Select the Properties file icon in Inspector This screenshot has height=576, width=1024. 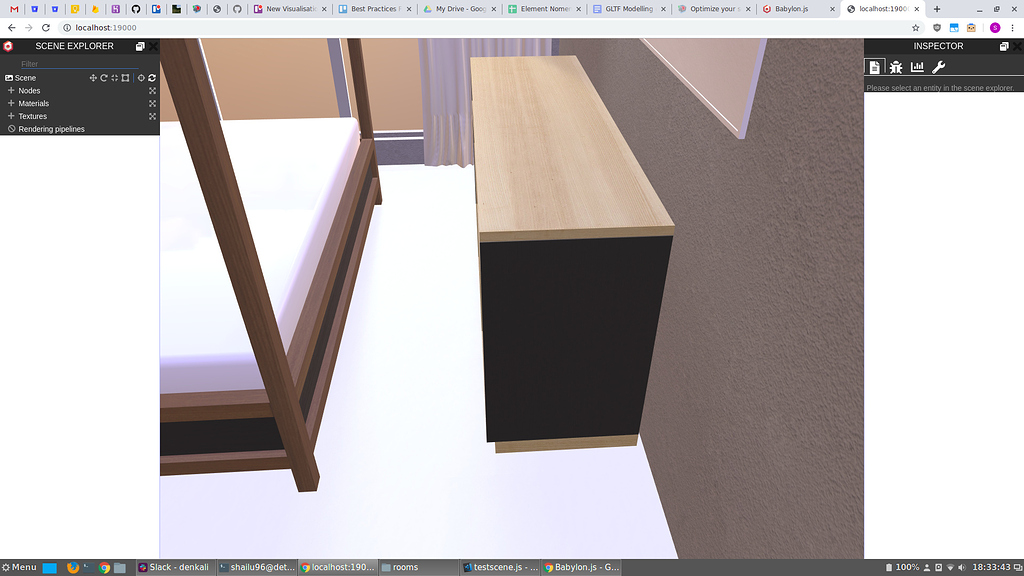(875, 67)
